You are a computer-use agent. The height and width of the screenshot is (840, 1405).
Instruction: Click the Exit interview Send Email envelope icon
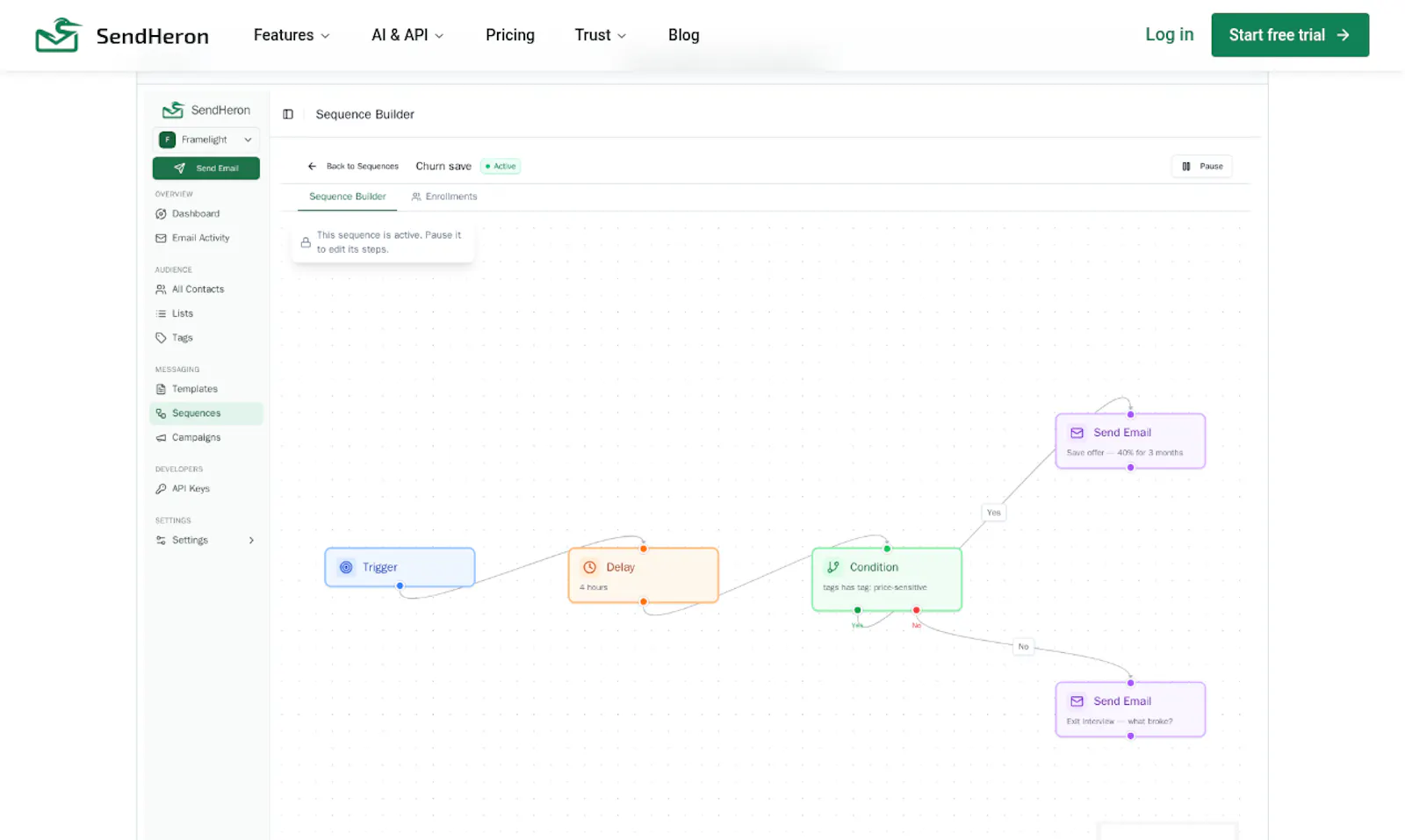[x=1077, y=701]
